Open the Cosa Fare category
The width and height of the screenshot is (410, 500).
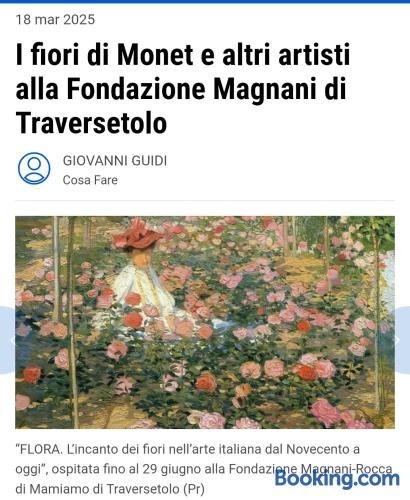pos(90,180)
